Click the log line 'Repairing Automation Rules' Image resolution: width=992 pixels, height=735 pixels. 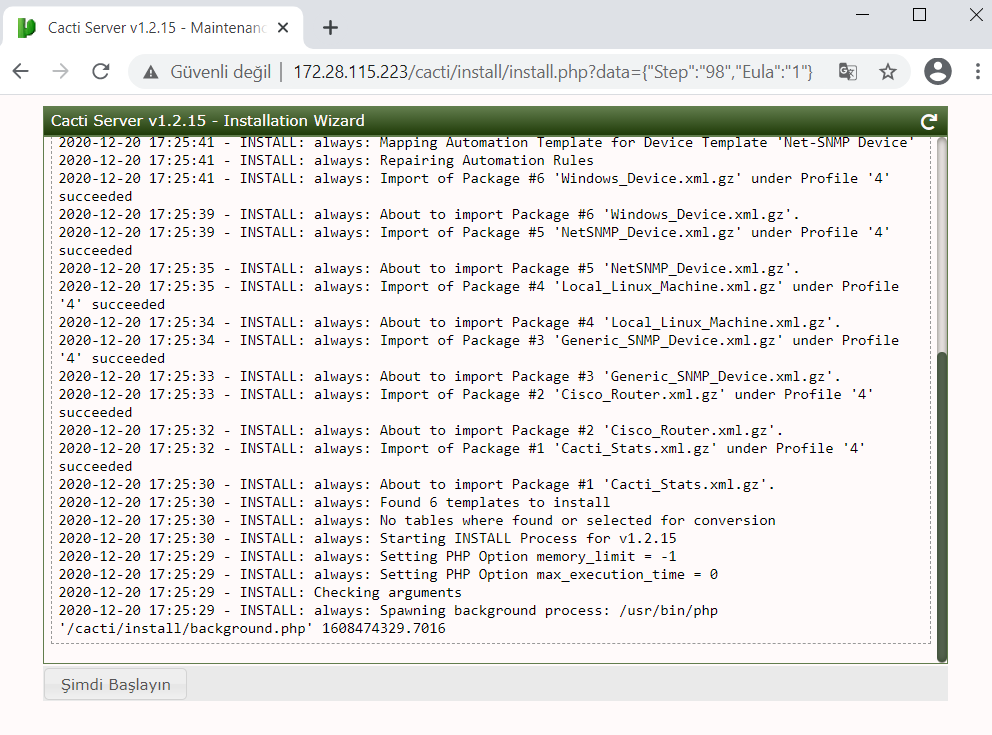(x=326, y=161)
